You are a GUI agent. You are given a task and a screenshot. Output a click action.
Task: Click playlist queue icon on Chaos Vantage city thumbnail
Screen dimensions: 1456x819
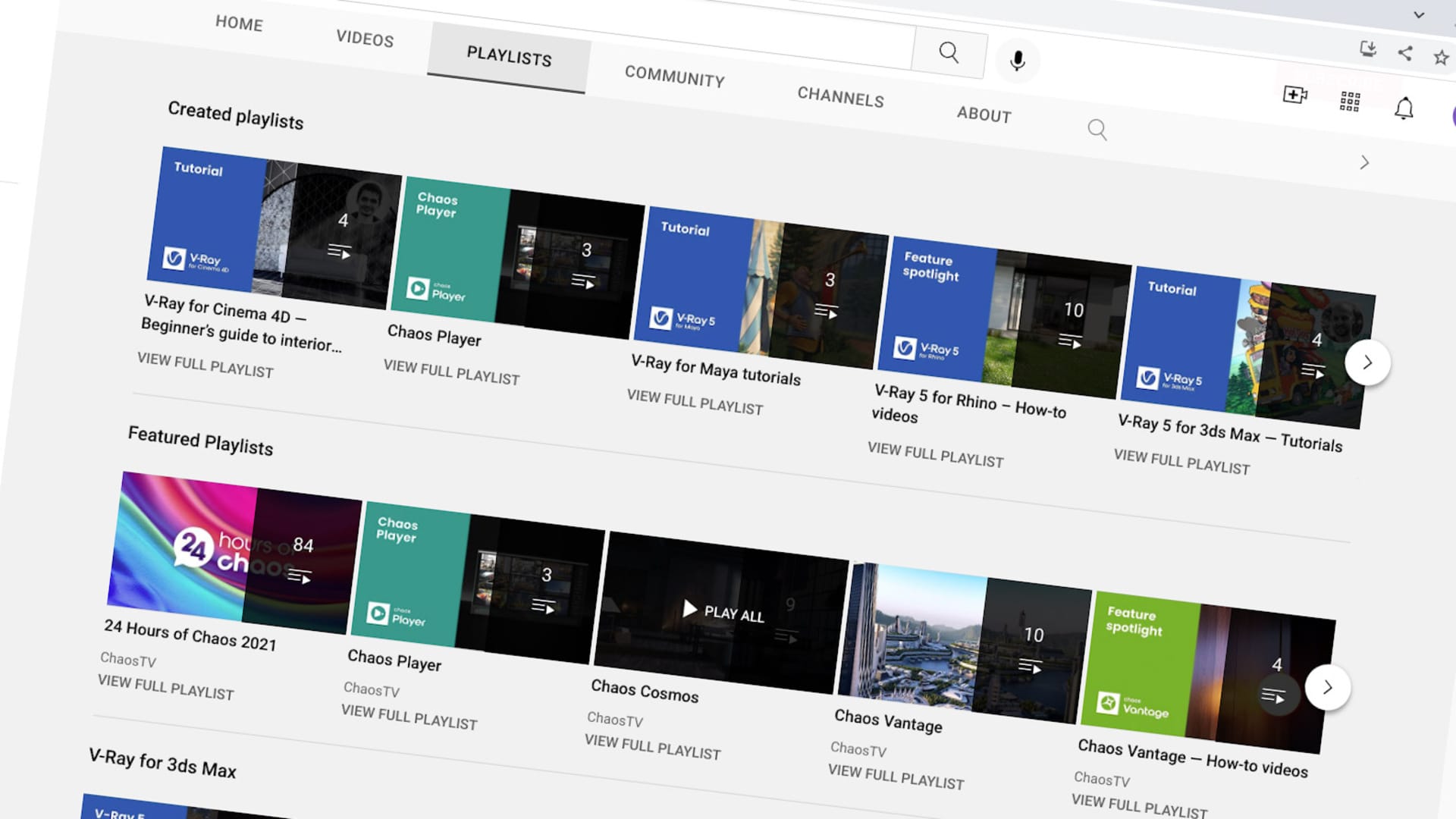point(1030,667)
